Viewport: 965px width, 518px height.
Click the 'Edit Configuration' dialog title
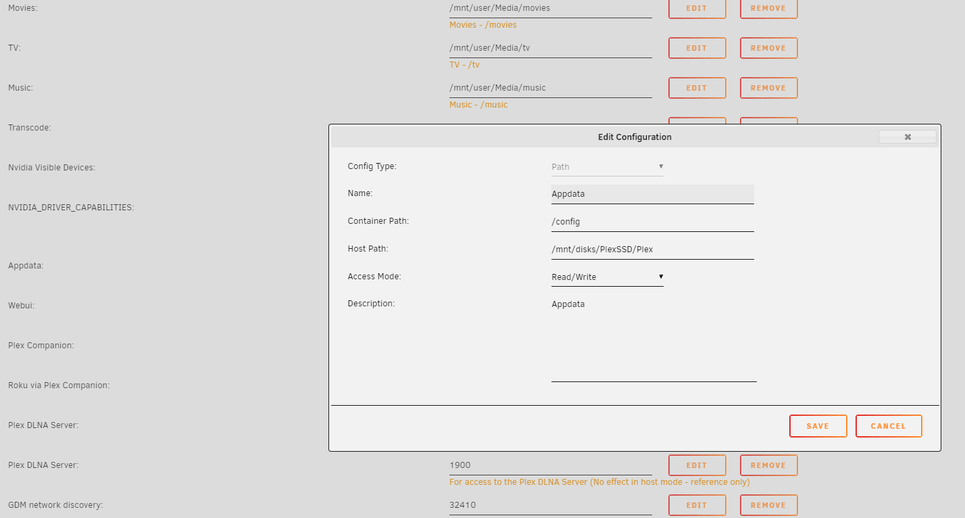[635, 137]
